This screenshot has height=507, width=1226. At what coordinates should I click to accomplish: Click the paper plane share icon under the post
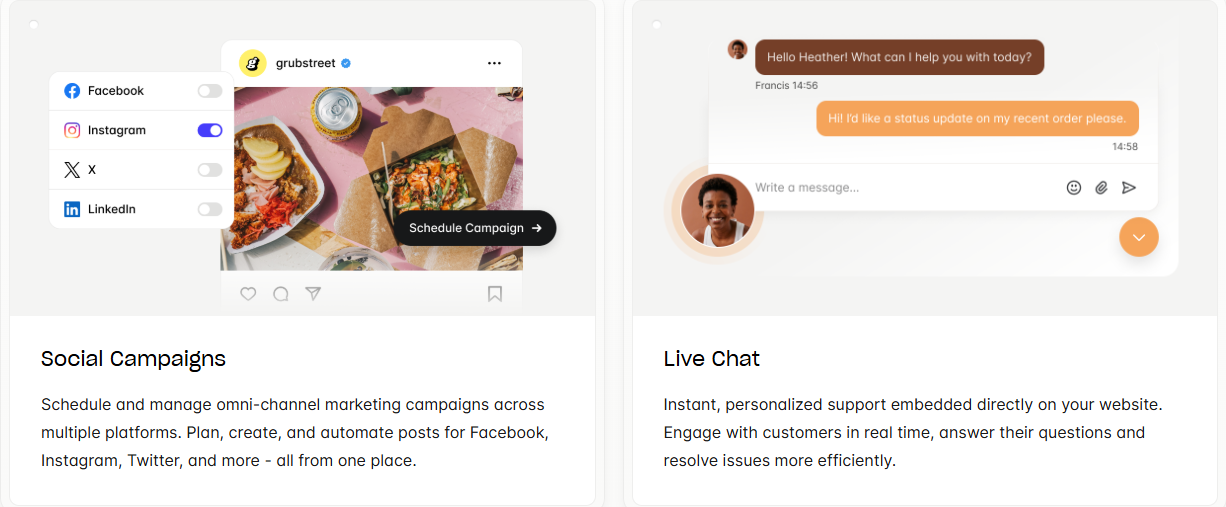click(x=313, y=294)
